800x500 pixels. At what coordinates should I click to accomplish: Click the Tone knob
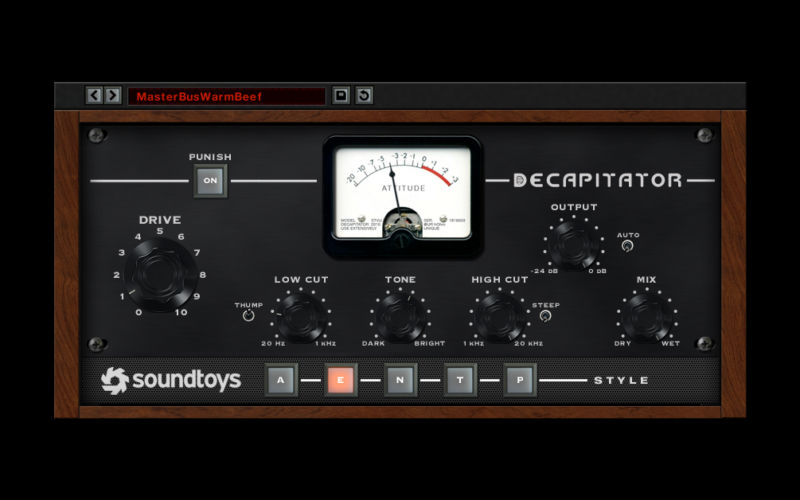coord(400,317)
